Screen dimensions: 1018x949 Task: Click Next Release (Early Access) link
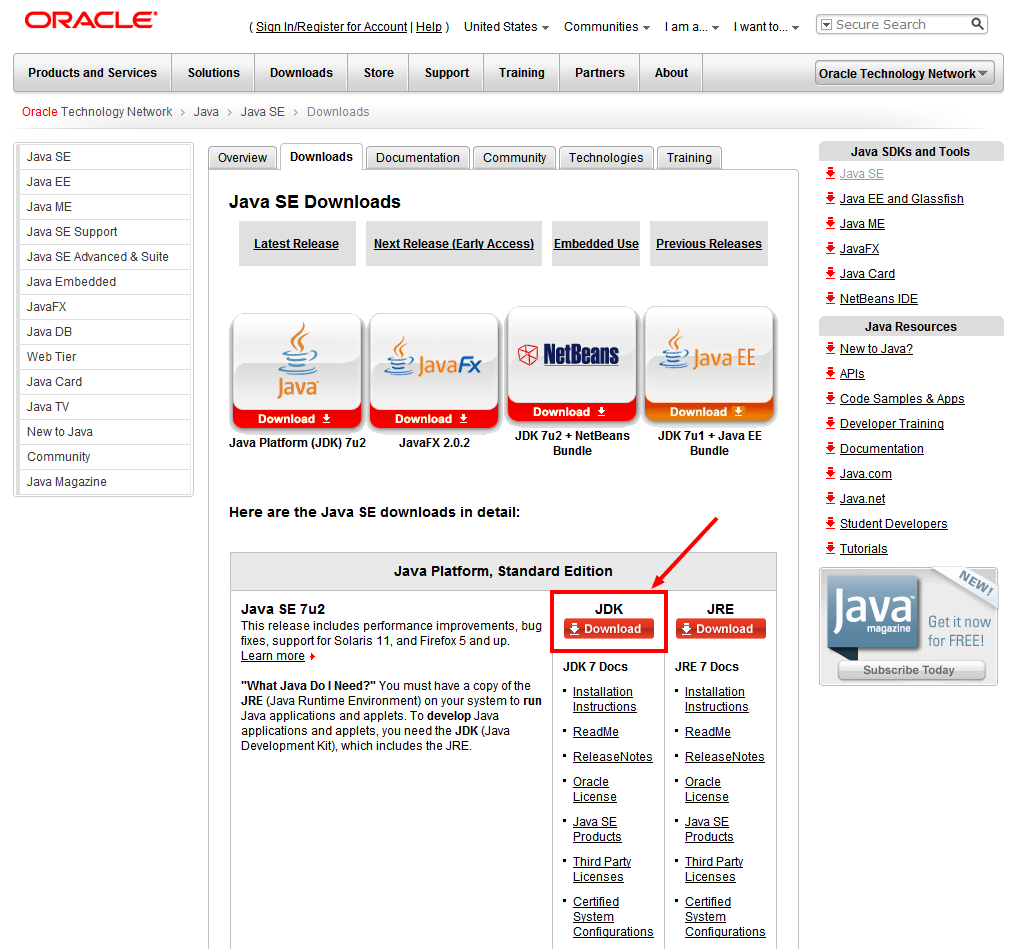454,243
